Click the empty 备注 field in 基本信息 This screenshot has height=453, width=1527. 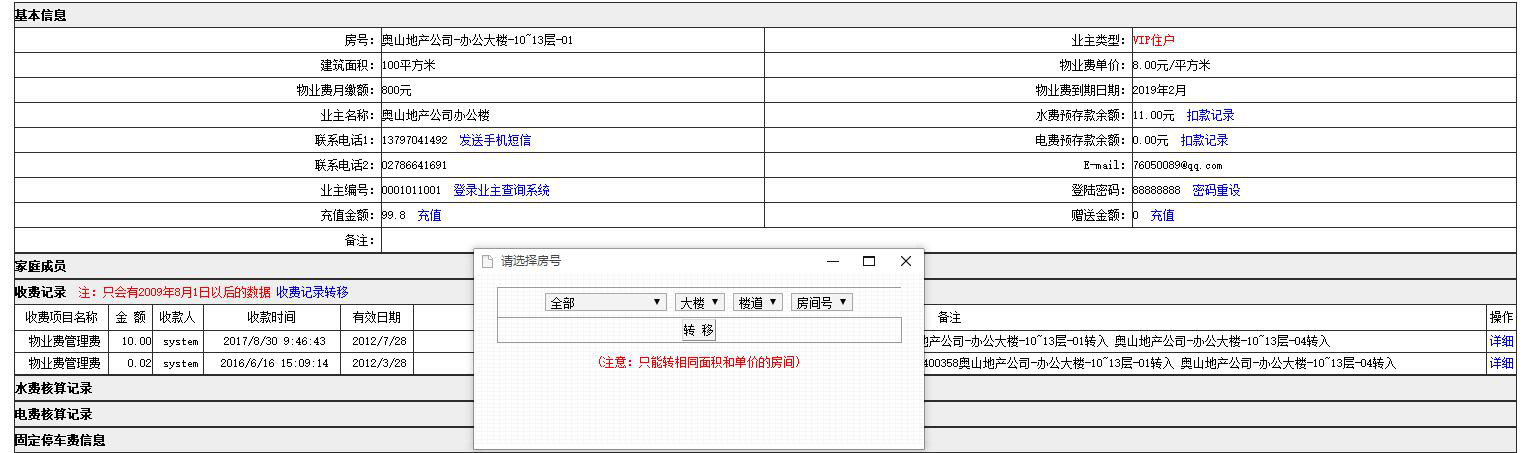[948, 240]
